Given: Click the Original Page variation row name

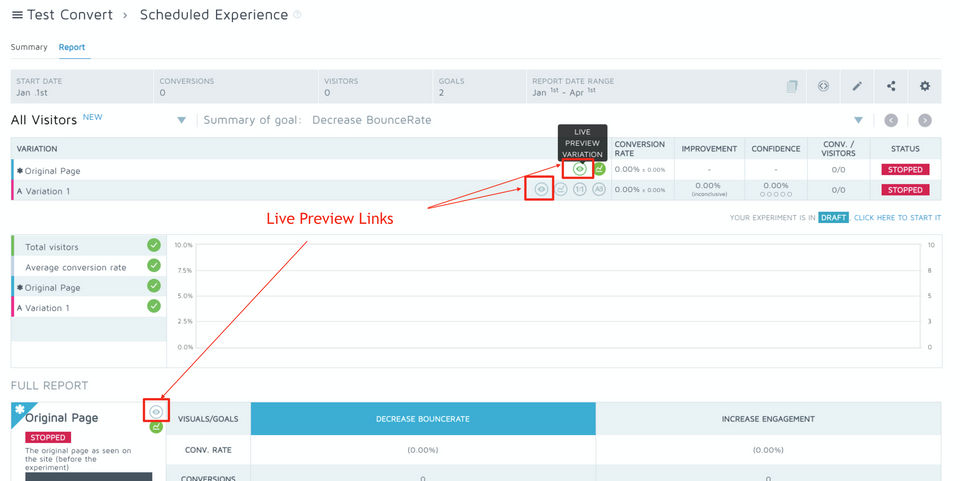Looking at the screenshot, I should [x=52, y=171].
